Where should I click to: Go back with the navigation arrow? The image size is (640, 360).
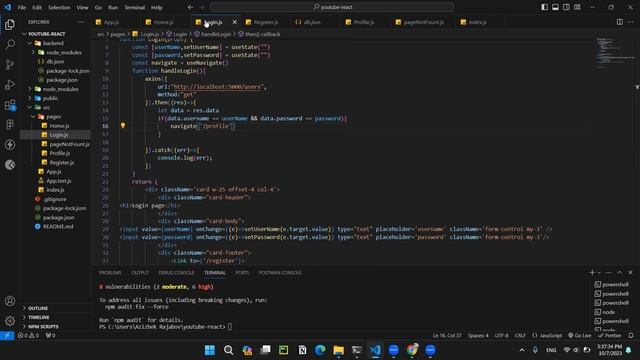(x=191, y=7)
